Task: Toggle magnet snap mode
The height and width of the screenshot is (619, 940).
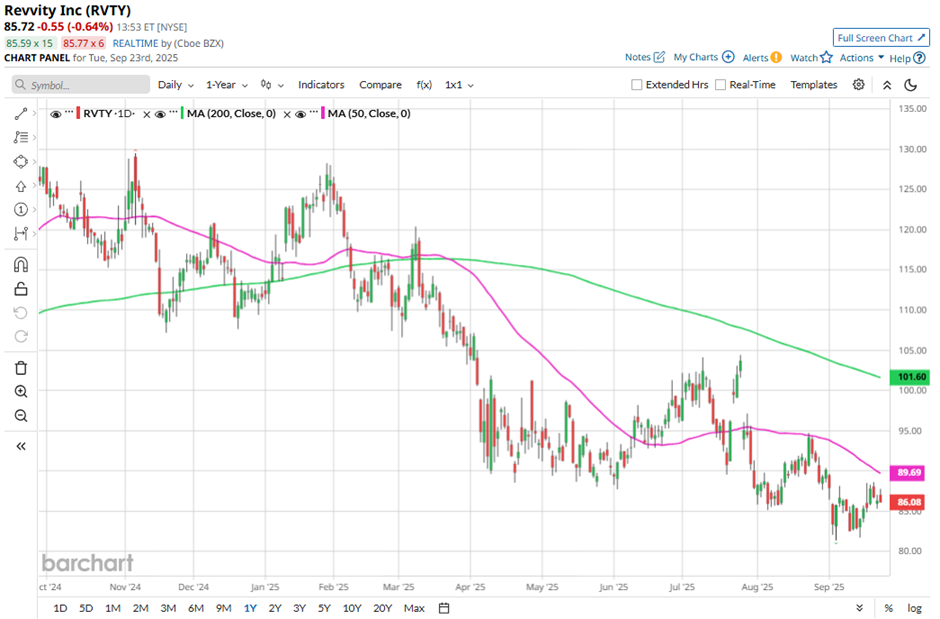Action: coord(21,264)
